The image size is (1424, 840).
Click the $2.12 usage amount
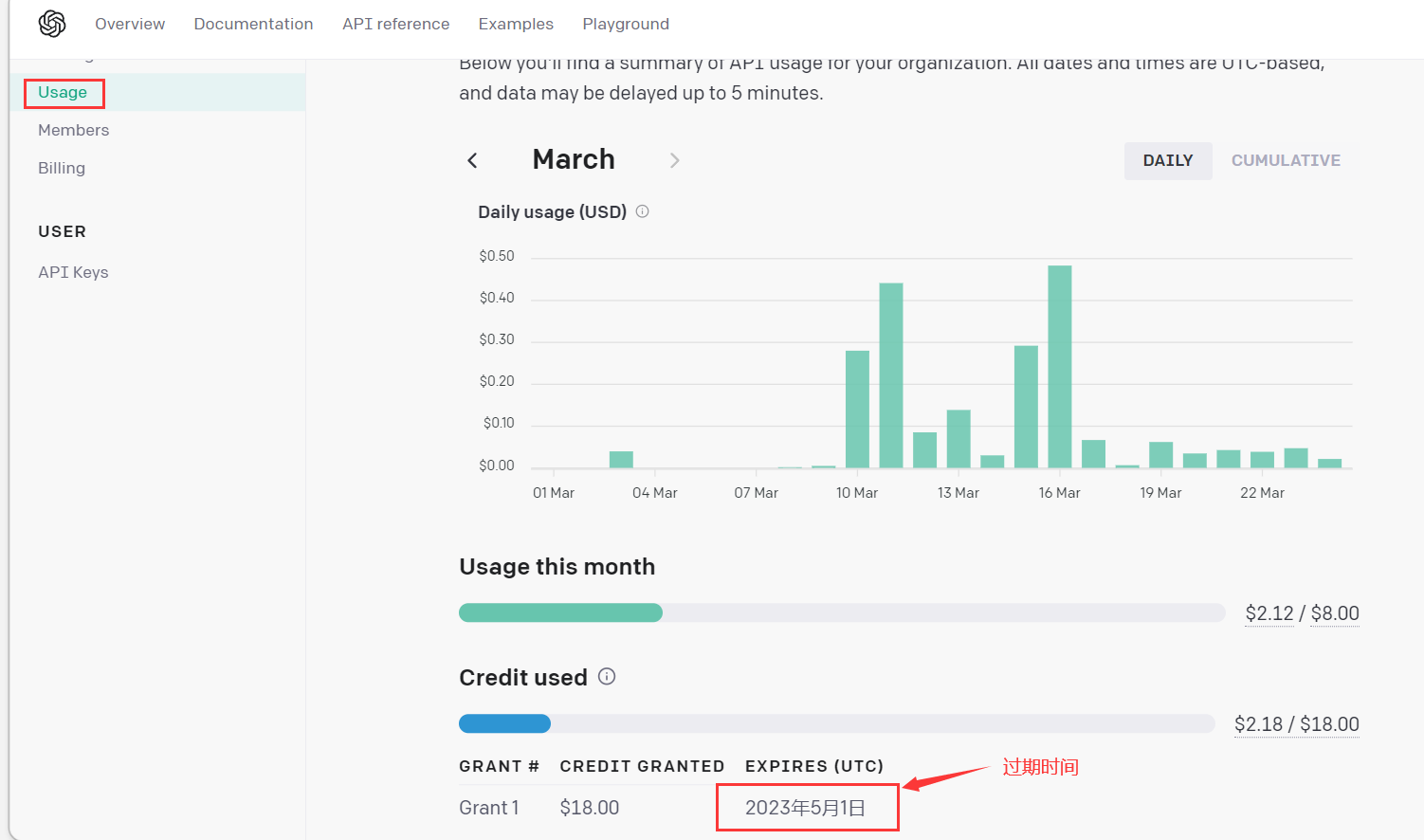(1269, 613)
